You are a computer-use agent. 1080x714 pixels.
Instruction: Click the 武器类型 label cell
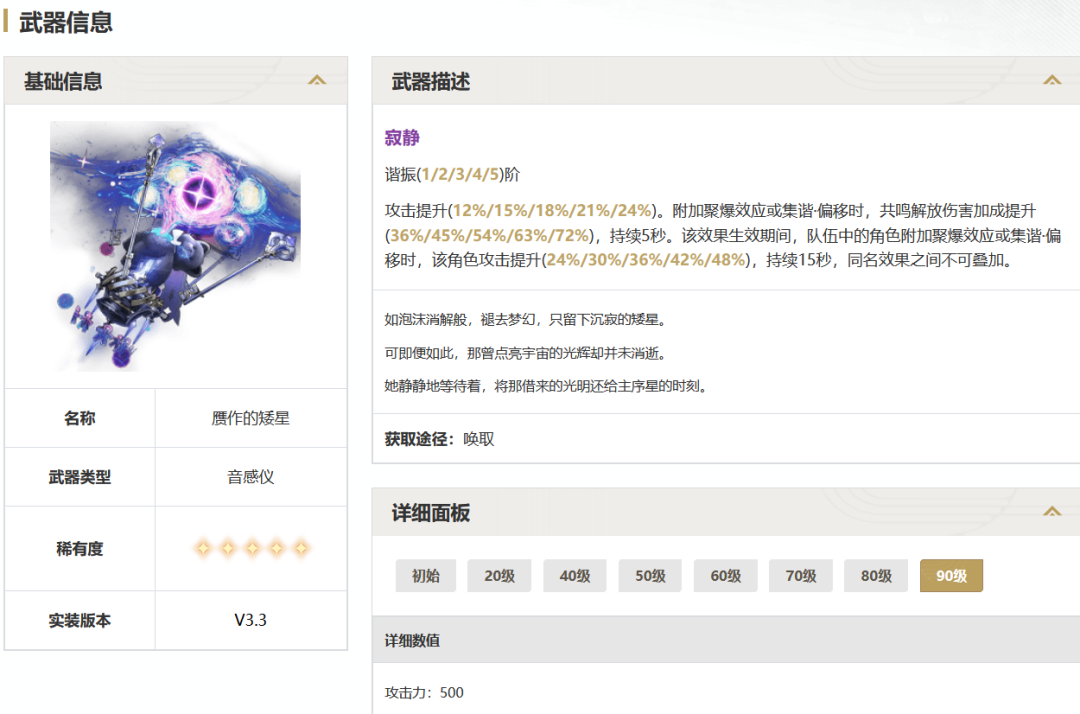[80, 476]
